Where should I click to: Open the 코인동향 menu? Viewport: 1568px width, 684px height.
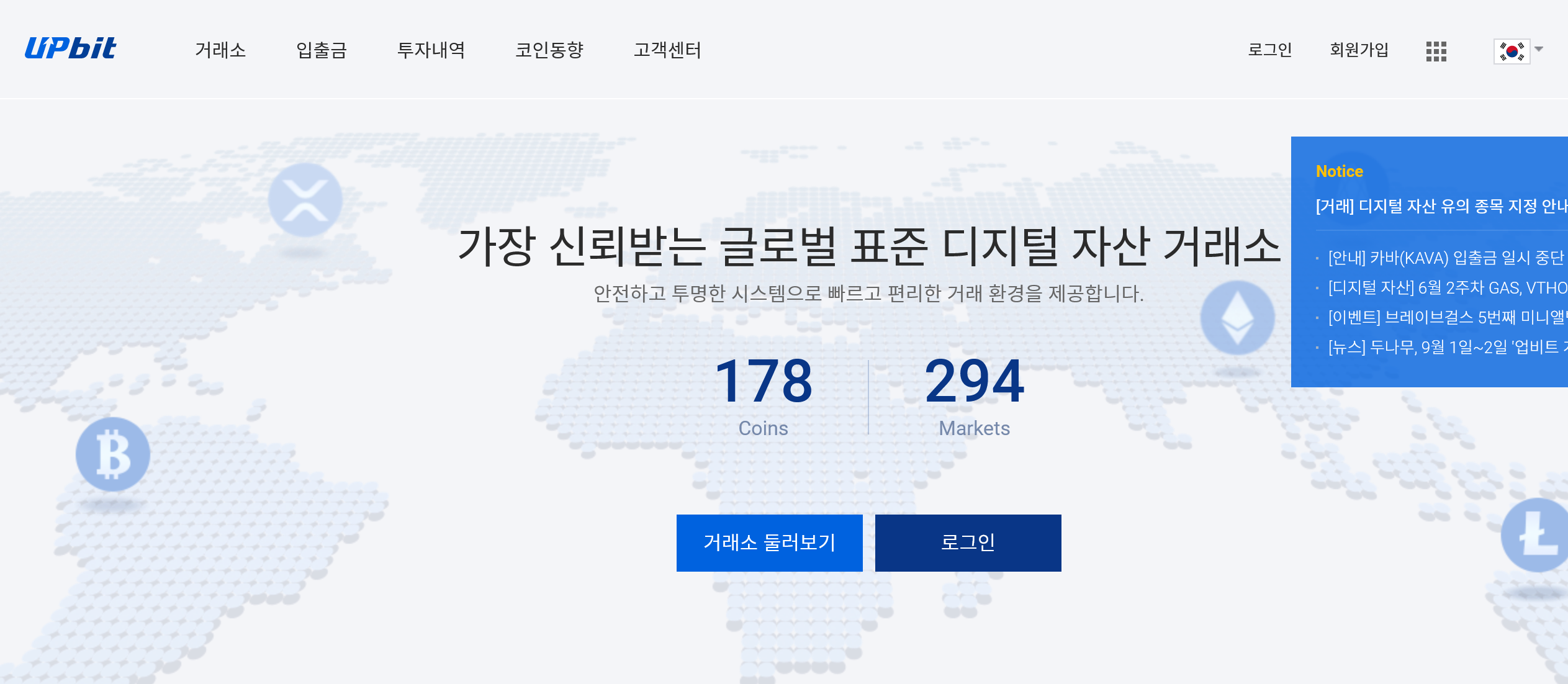[x=549, y=50]
